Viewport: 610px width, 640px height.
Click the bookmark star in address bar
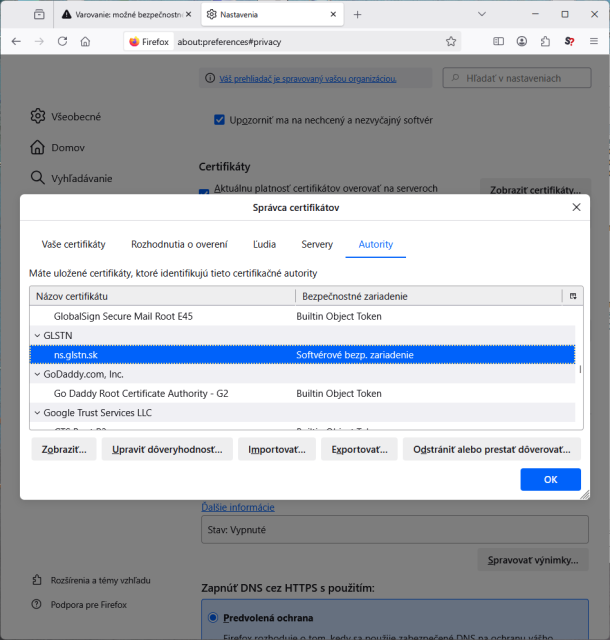451,41
